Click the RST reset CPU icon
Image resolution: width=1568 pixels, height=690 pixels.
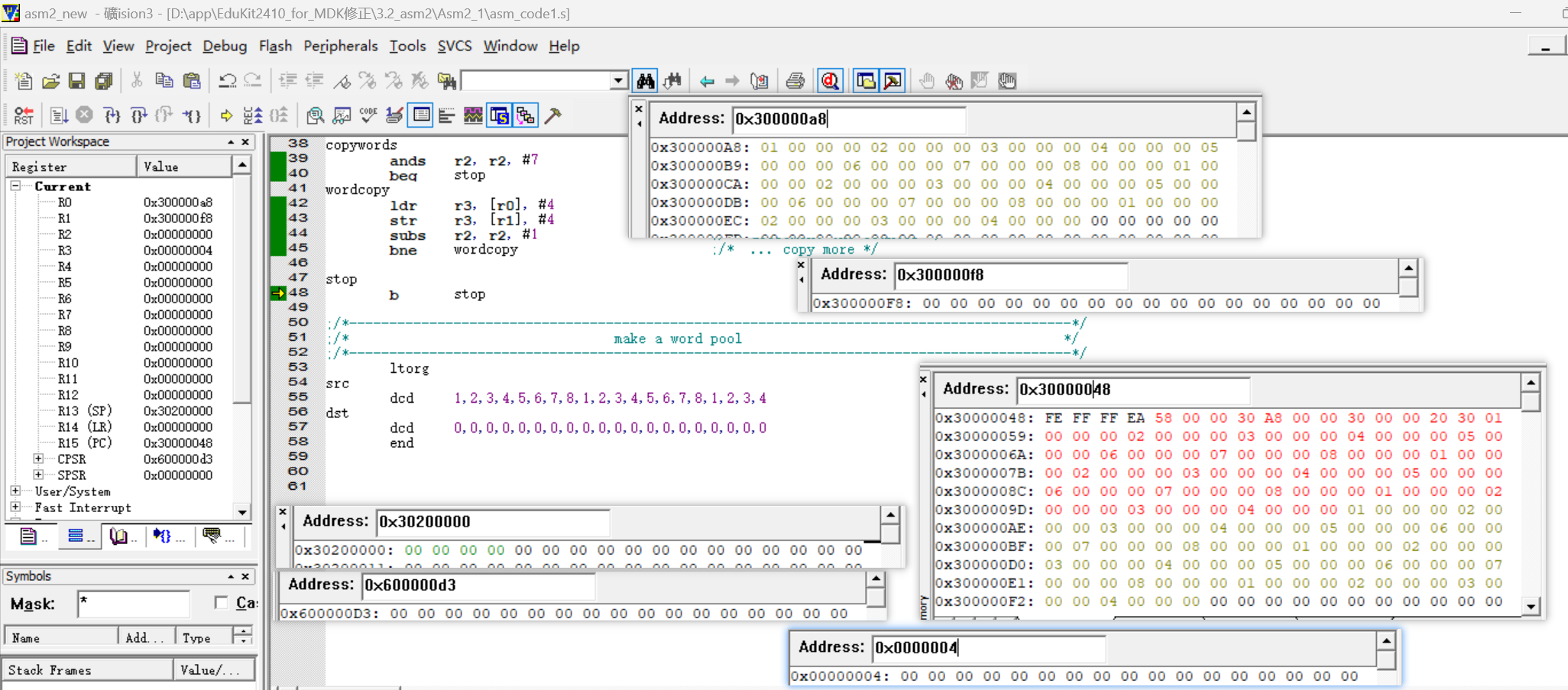click(x=24, y=115)
